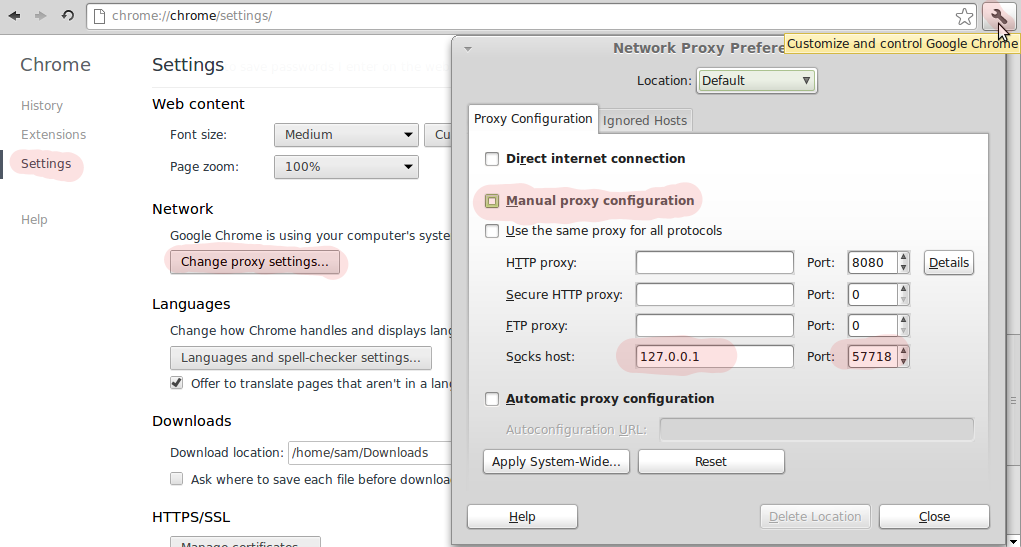Enable Direct internet connection
The image size is (1021, 547).
[x=492, y=159]
